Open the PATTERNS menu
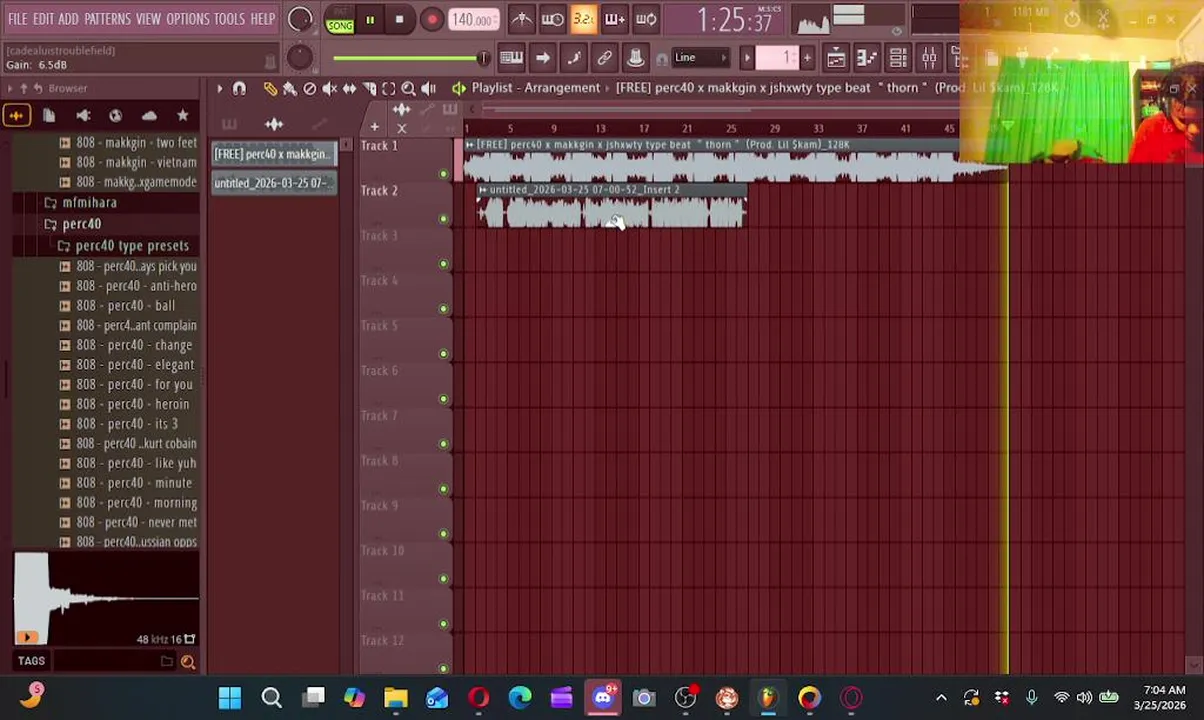Image resolution: width=1204 pixels, height=720 pixels. [107, 19]
